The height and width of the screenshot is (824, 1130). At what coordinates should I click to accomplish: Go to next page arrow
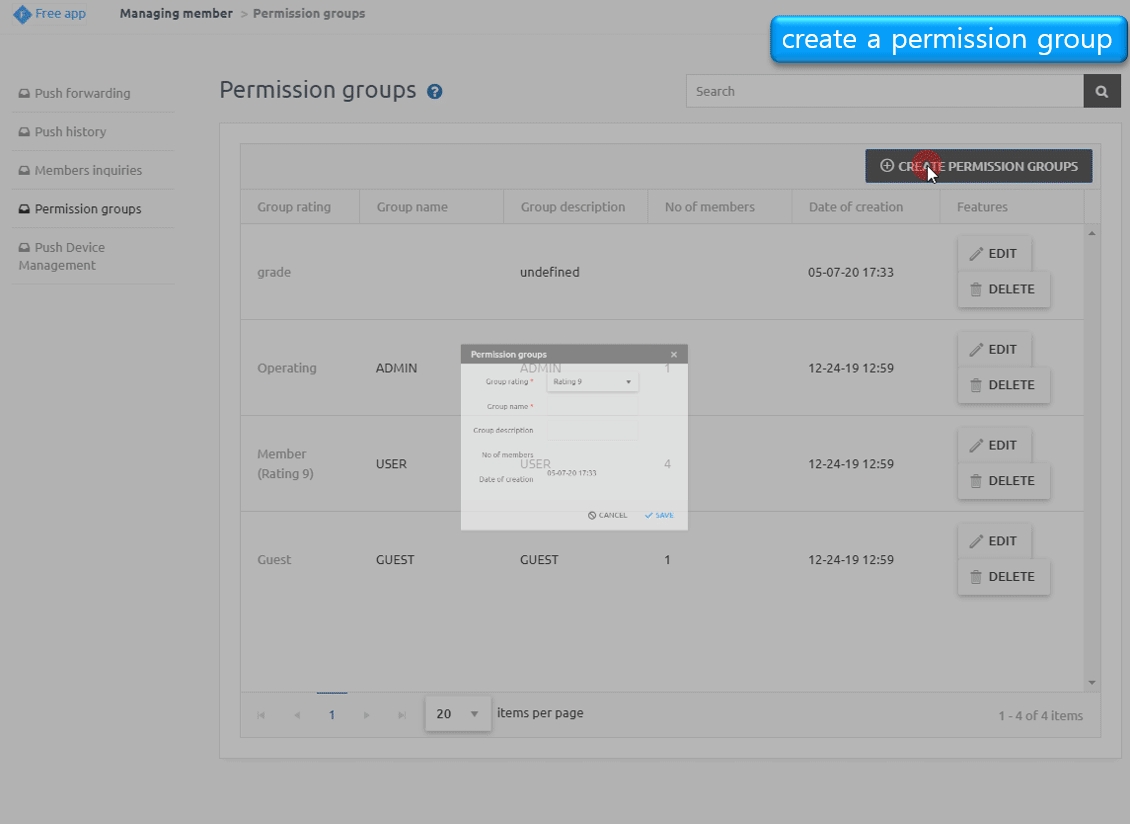[x=367, y=715]
